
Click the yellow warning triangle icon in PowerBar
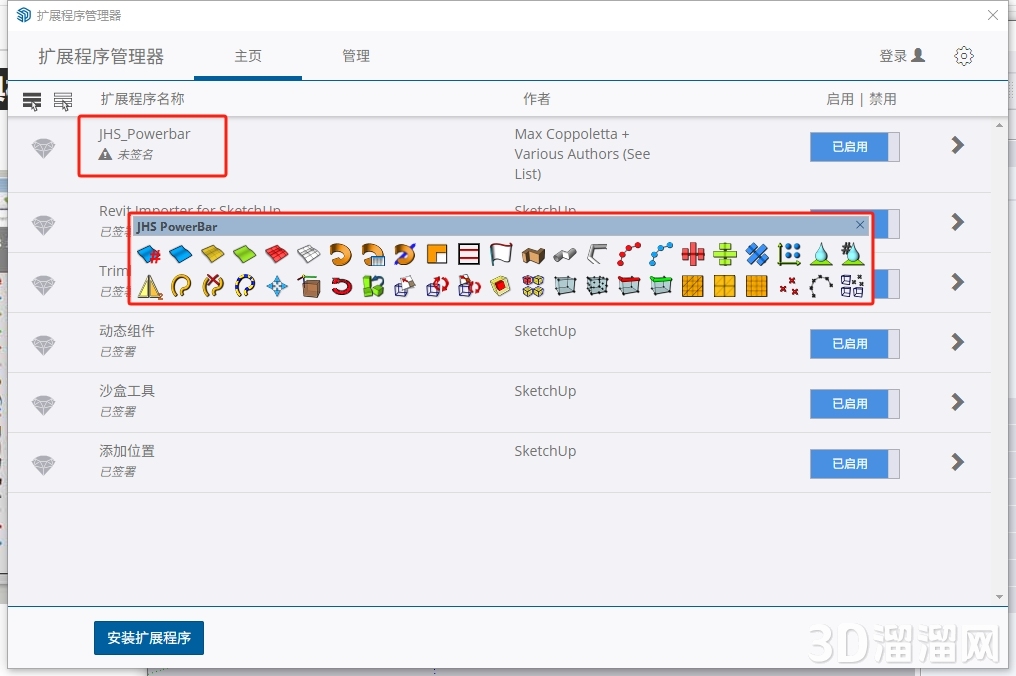point(149,287)
